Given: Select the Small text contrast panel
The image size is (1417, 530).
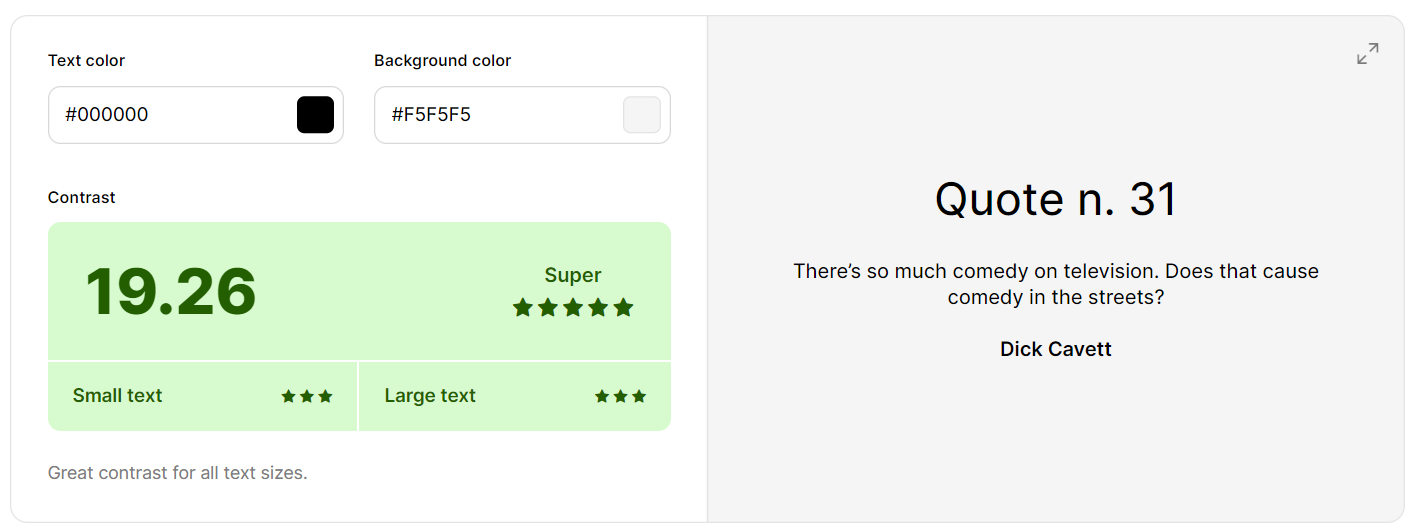Looking at the screenshot, I should pyautogui.click(x=202, y=396).
